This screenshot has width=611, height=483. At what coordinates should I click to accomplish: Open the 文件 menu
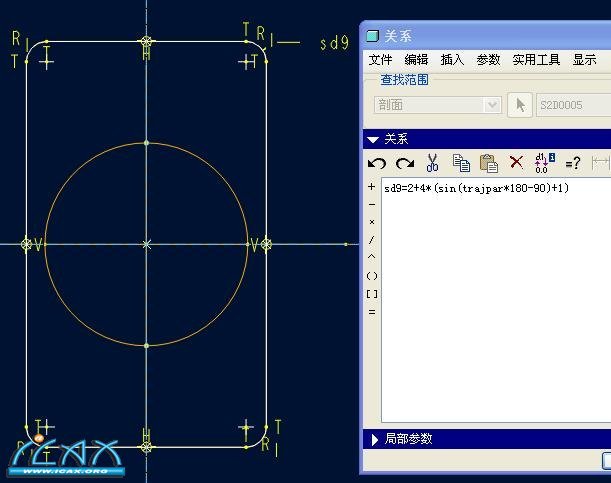(381, 60)
